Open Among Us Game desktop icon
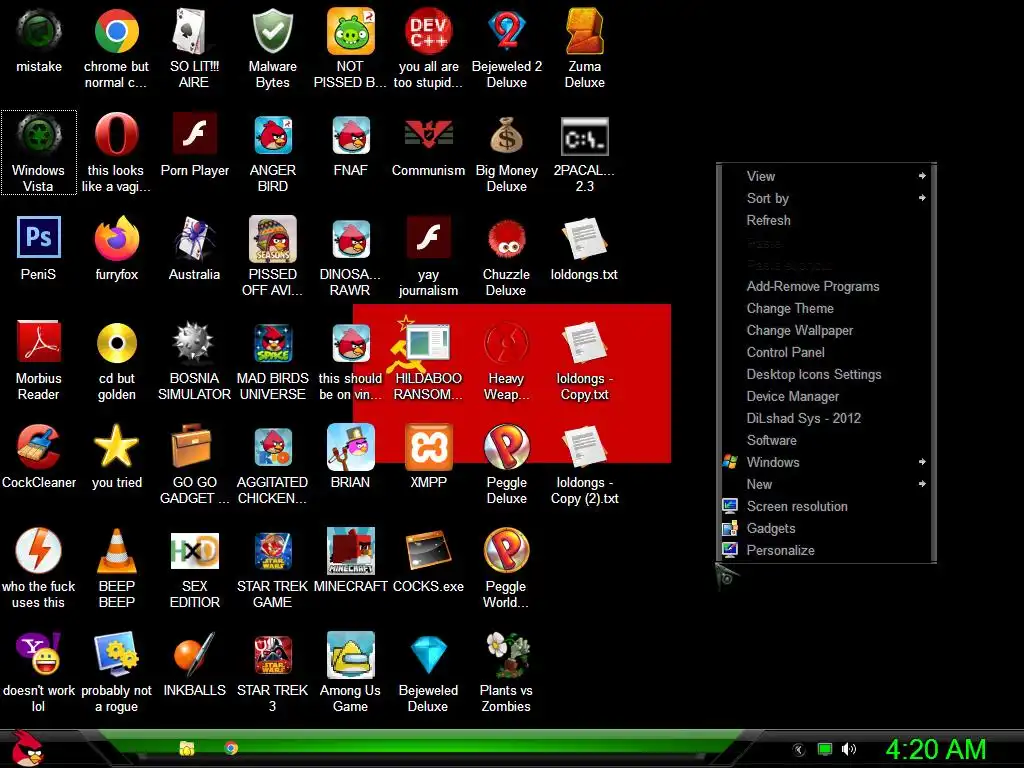Viewport: 1024px width, 768px height. 351,655
